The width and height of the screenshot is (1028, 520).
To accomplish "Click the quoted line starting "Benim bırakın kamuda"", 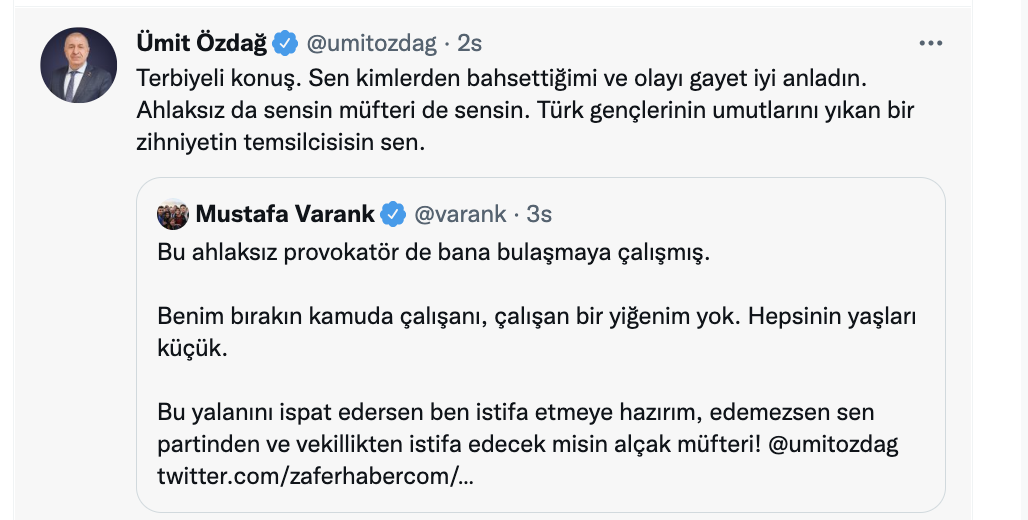I will coord(537,316).
